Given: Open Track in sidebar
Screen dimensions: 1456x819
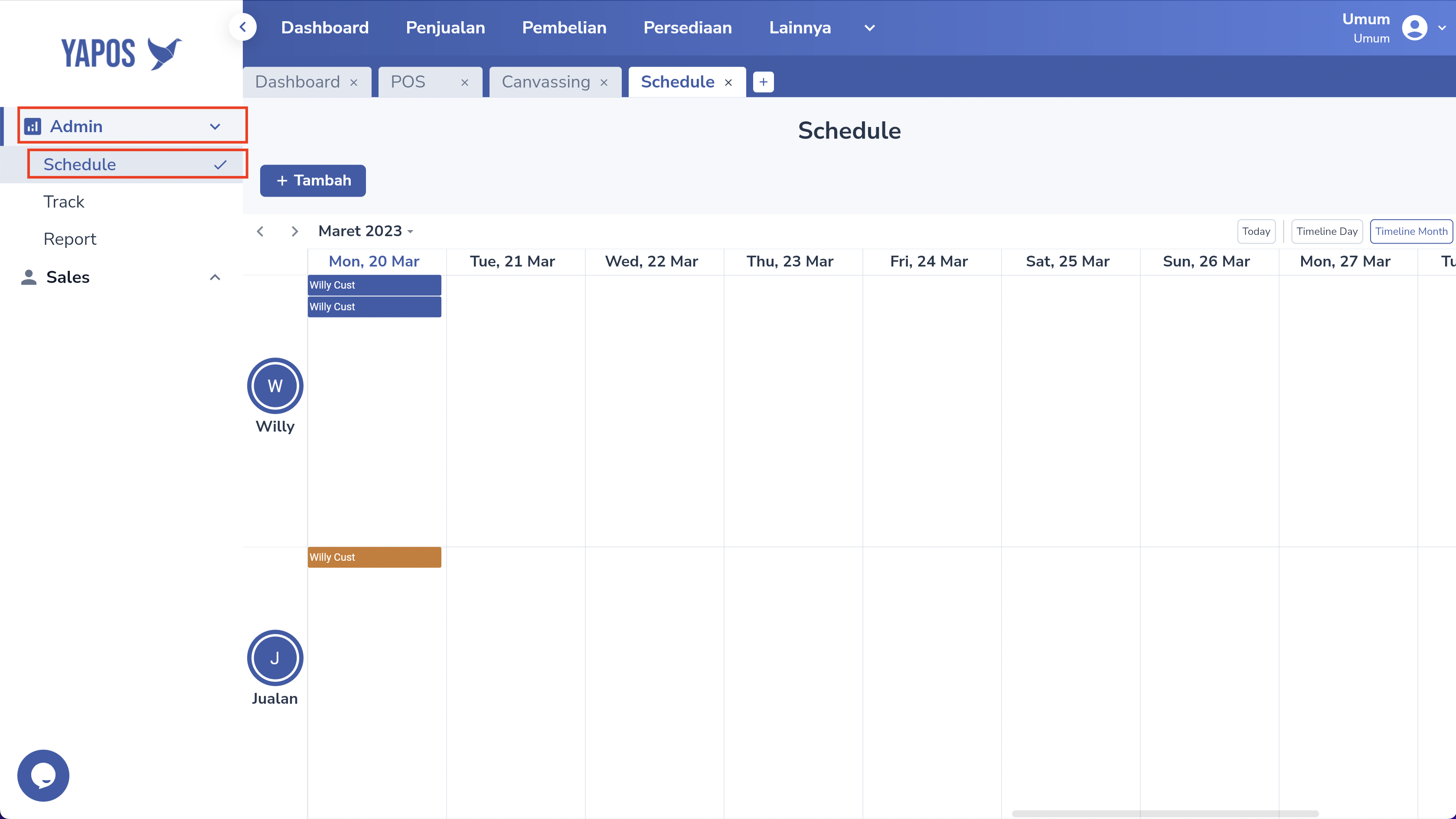Looking at the screenshot, I should (64, 201).
